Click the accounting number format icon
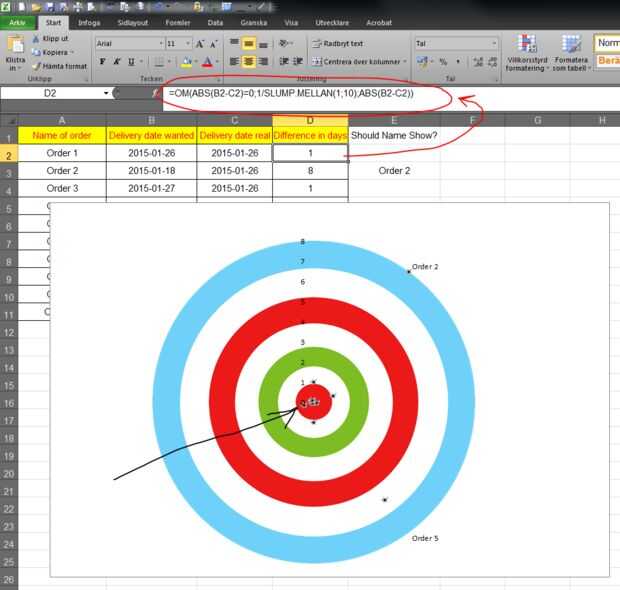The image size is (620, 590). [x=422, y=62]
